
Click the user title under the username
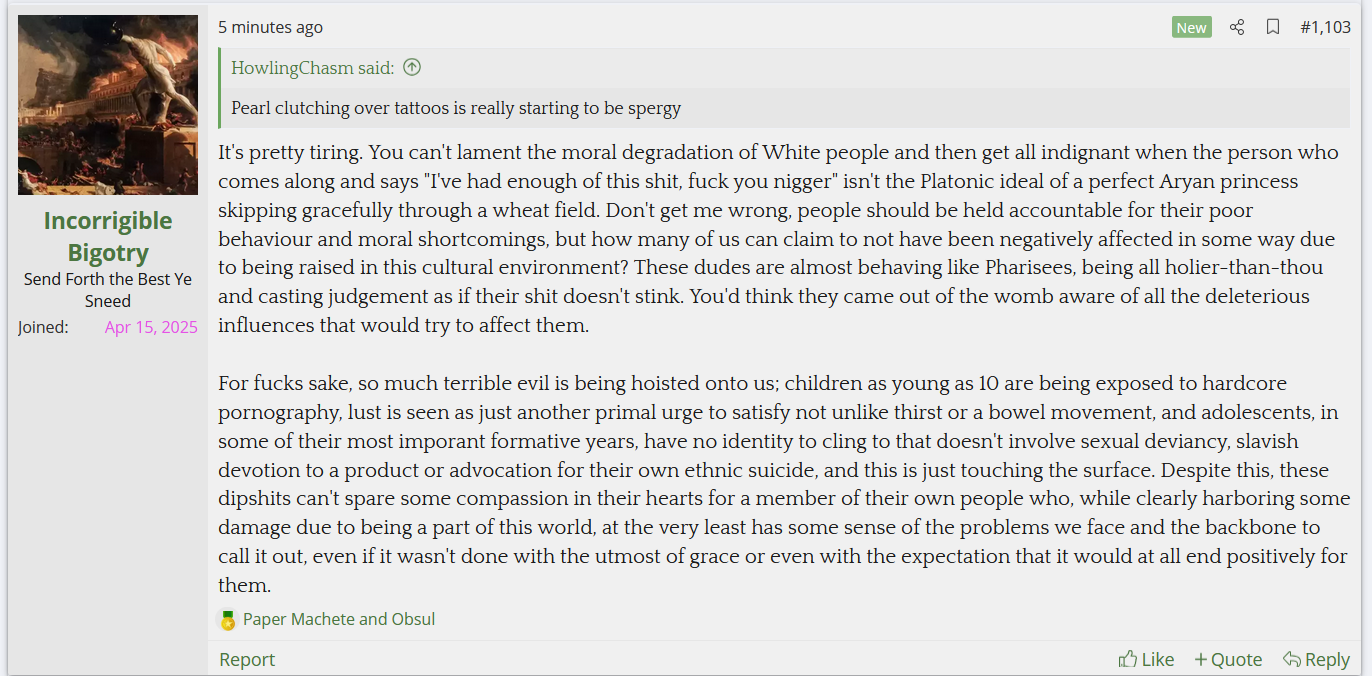pyautogui.click(x=108, y=290)
